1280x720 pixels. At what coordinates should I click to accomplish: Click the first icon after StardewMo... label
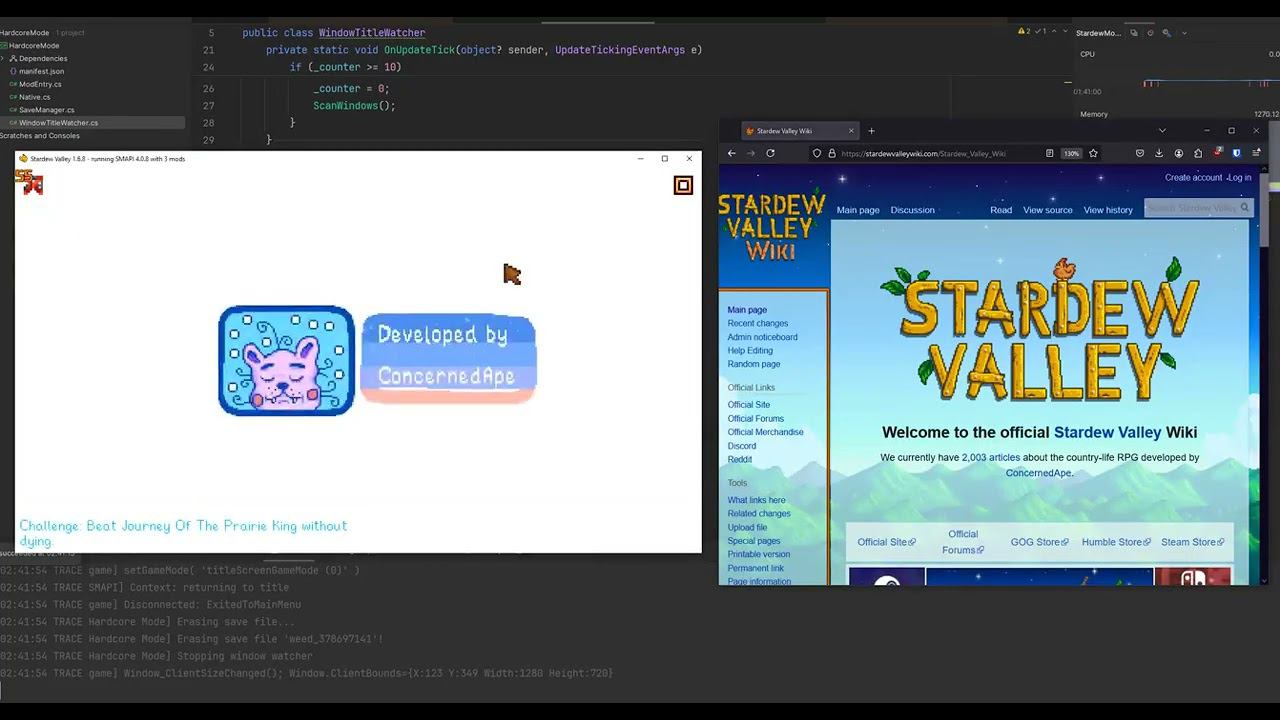(1133, 33)
